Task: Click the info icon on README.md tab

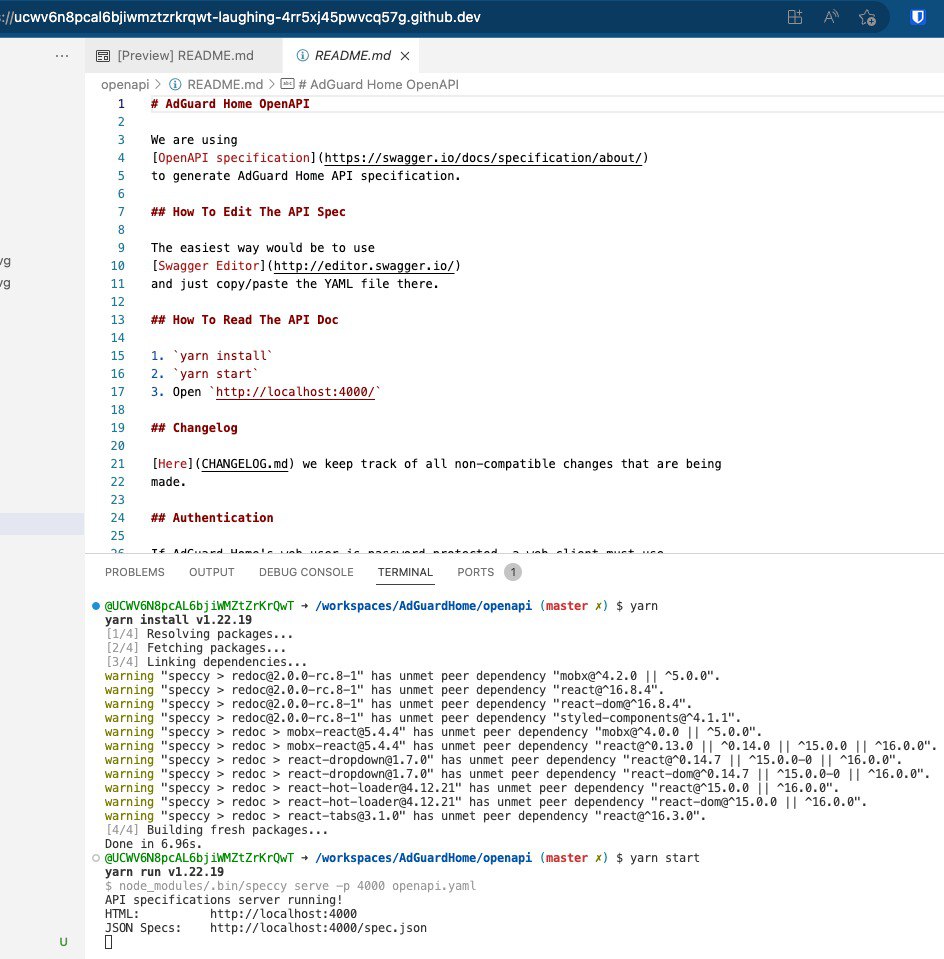Action: [x=303, y=56]
